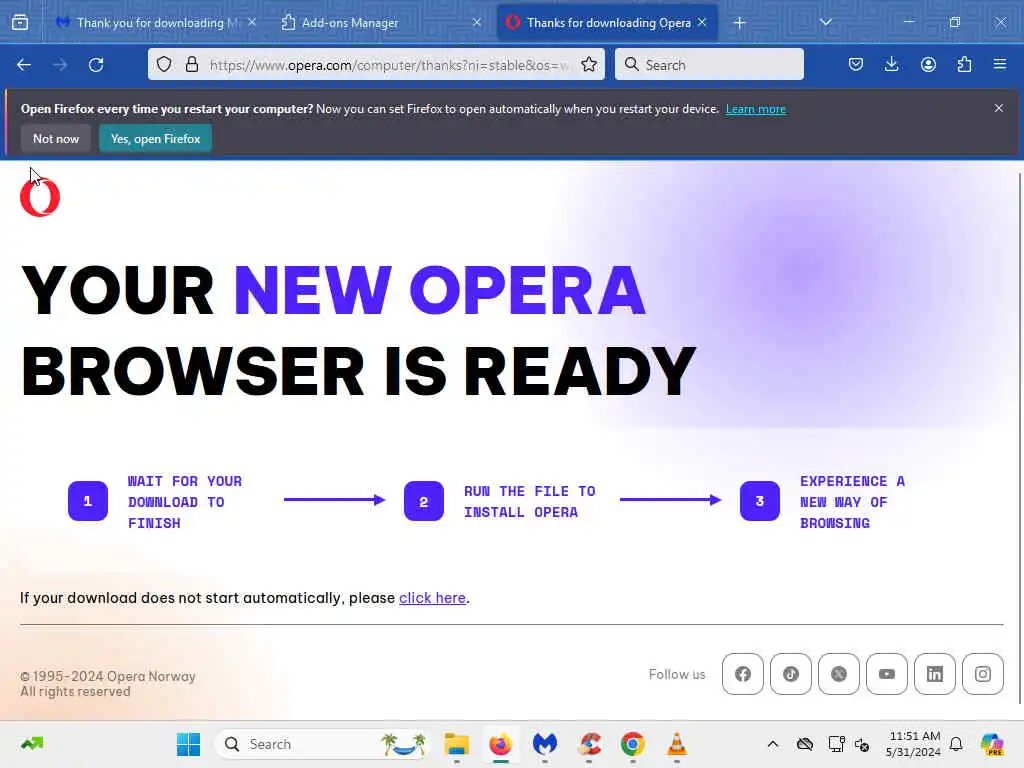Click the Not now button
Viewport: 1024px width, 768px height.
click(56, 138)
